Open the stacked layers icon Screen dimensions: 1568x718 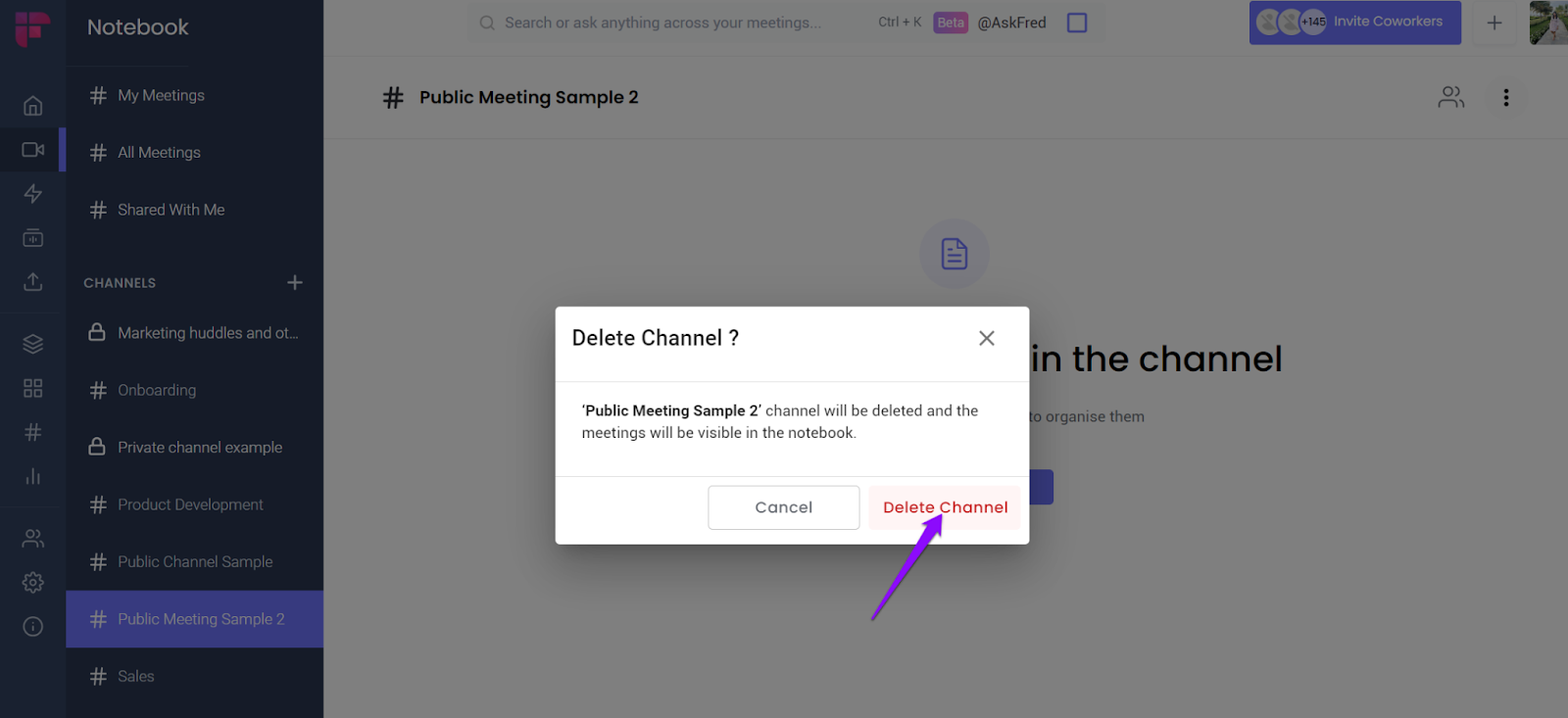point(32,344)
